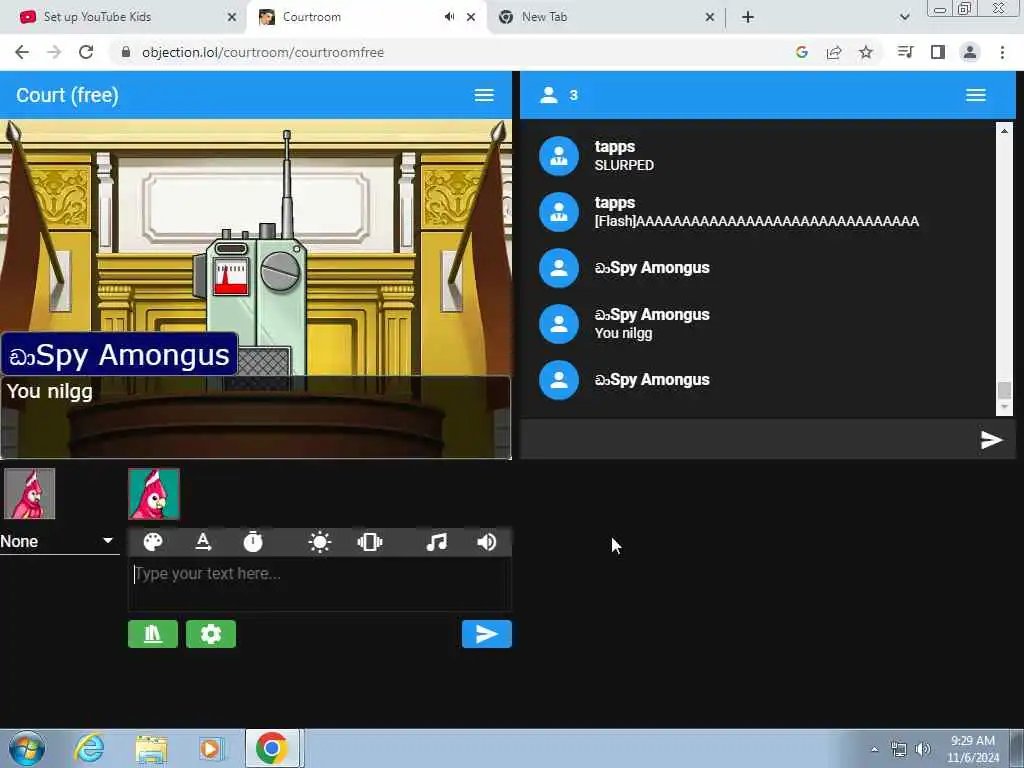Go back with the browser back arrow
Screen dimensions: 1024x768
click(22, 52)
